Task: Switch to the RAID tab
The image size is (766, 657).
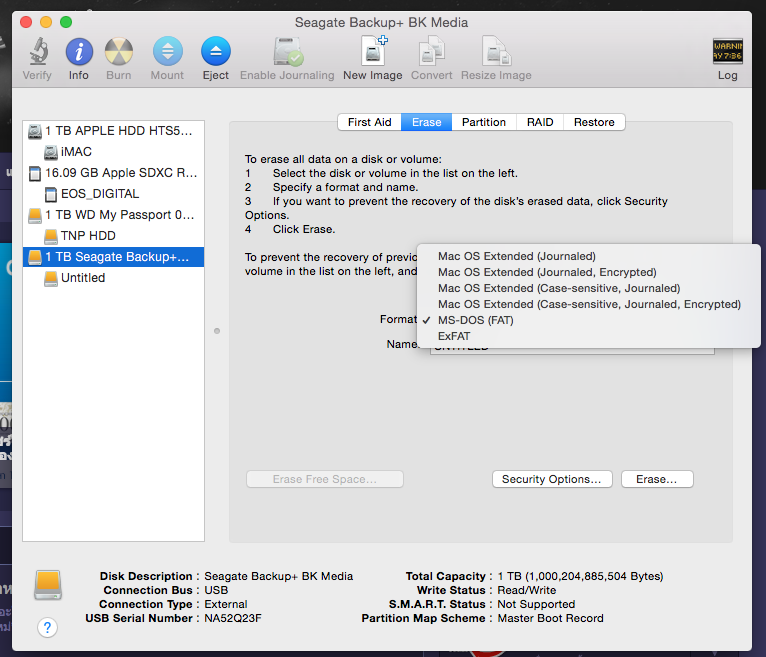Action: tap(540, 122)
